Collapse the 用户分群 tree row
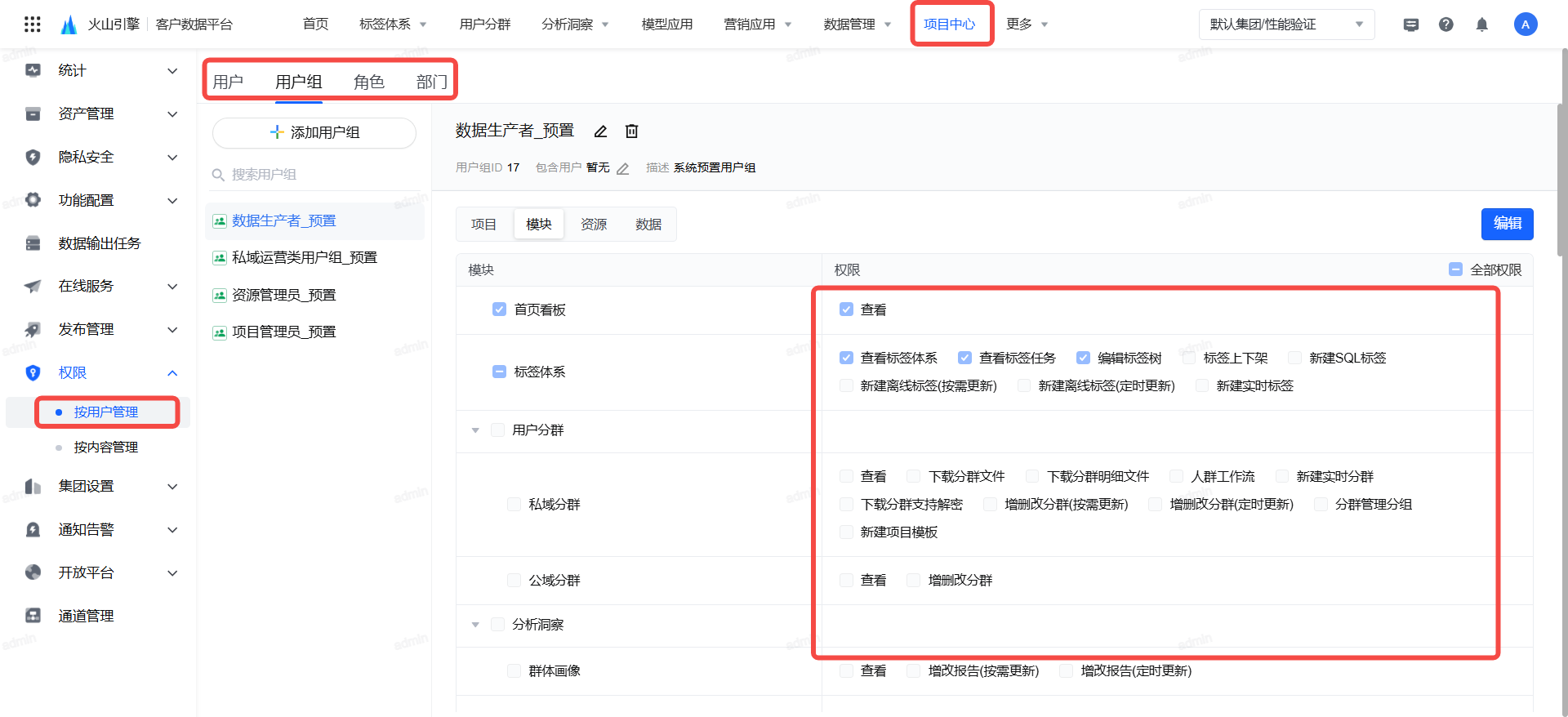Viewport: 1568px width, 717px height. pyautogui.click(x=475, y=430)
